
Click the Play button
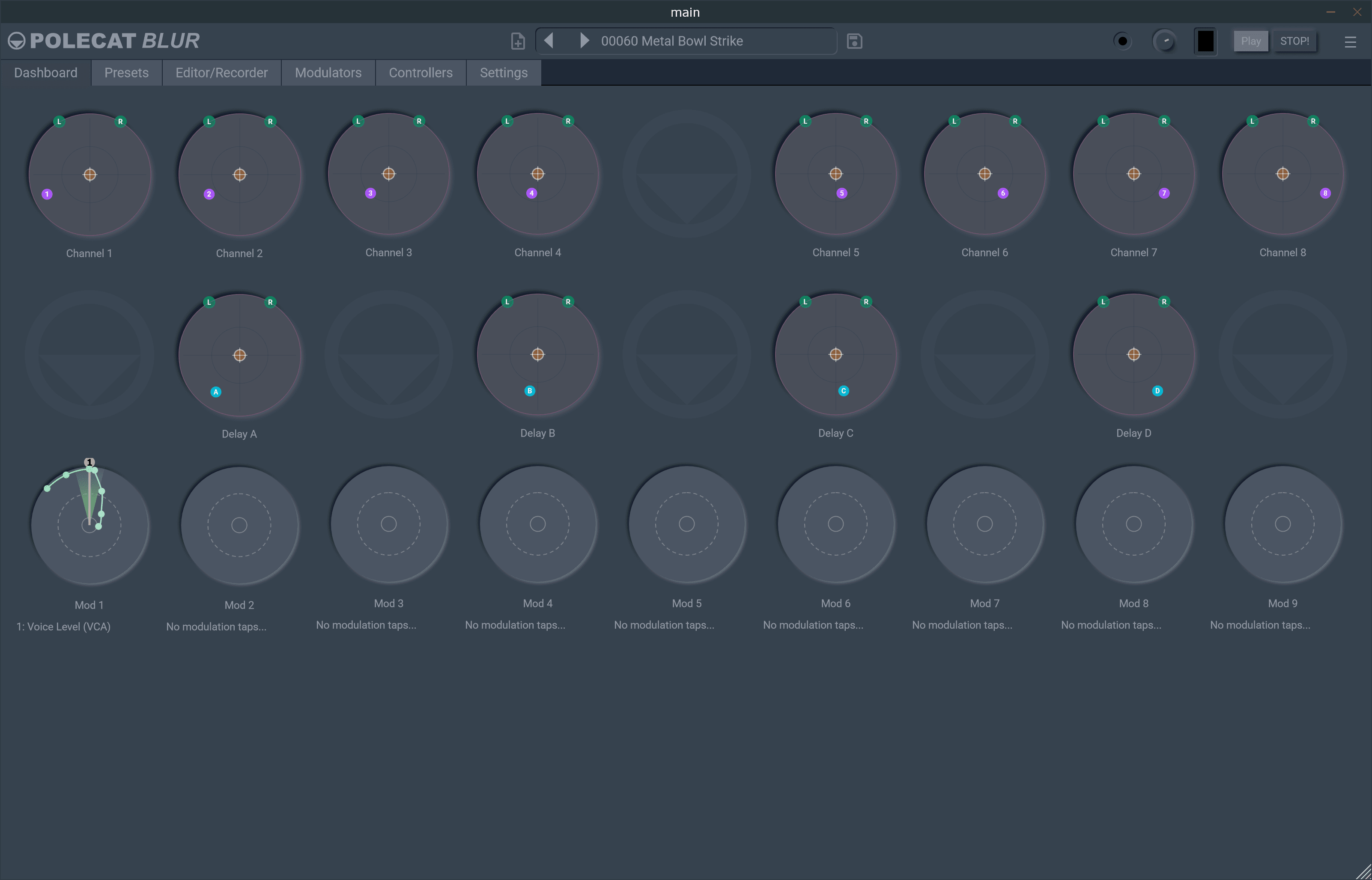(x=1250, y=41)
